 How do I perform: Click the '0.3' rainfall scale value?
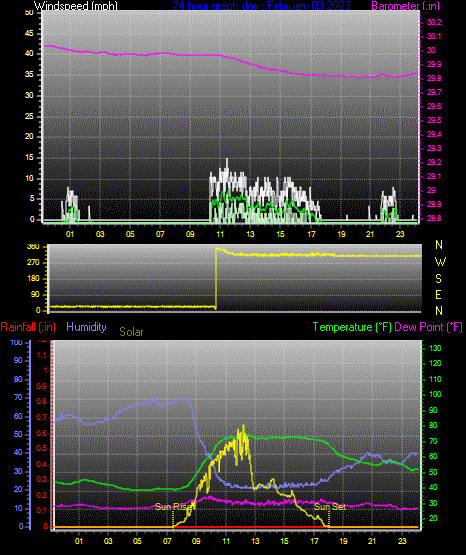pos(42,479)
